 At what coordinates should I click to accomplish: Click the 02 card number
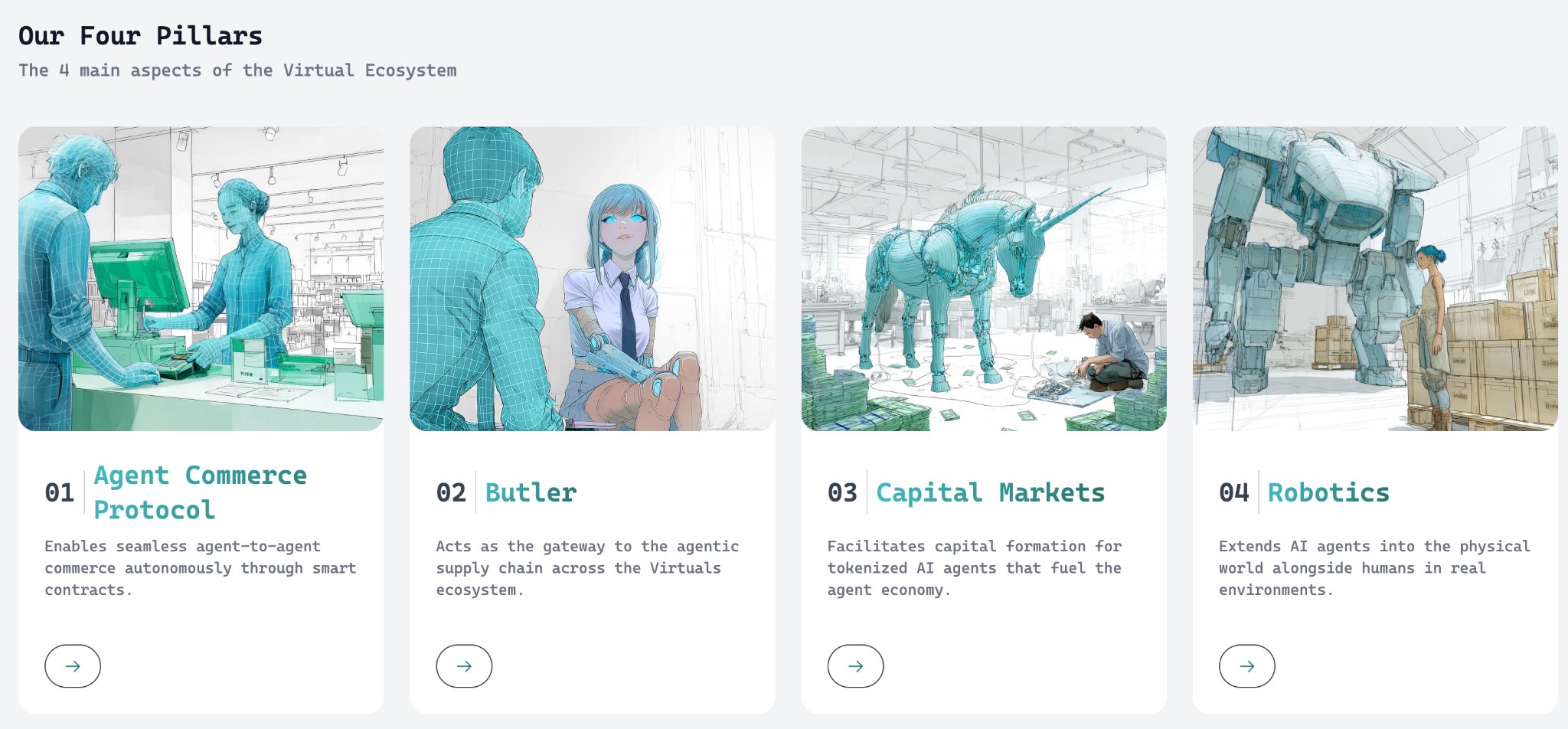pyautogui.click(x=451, y=492)
